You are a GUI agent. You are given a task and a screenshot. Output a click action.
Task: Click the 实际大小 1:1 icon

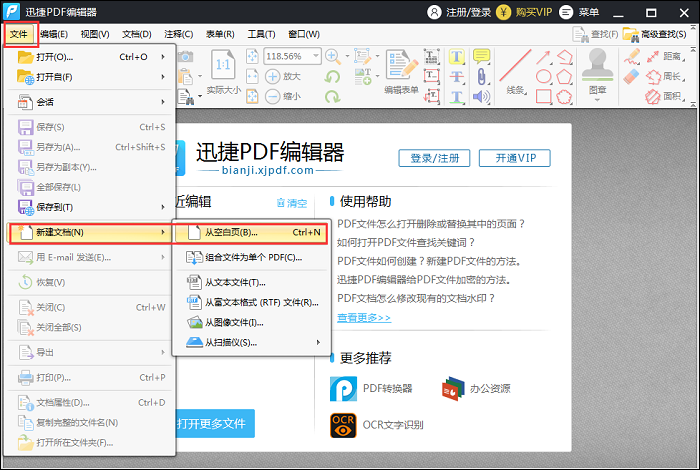click(x=223, y=65)
